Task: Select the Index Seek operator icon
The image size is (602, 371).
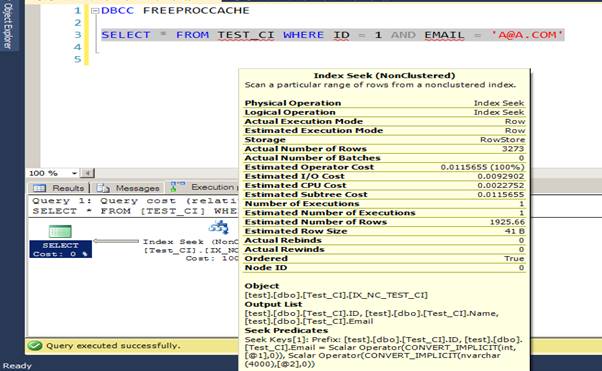Action: coord(219,227)
